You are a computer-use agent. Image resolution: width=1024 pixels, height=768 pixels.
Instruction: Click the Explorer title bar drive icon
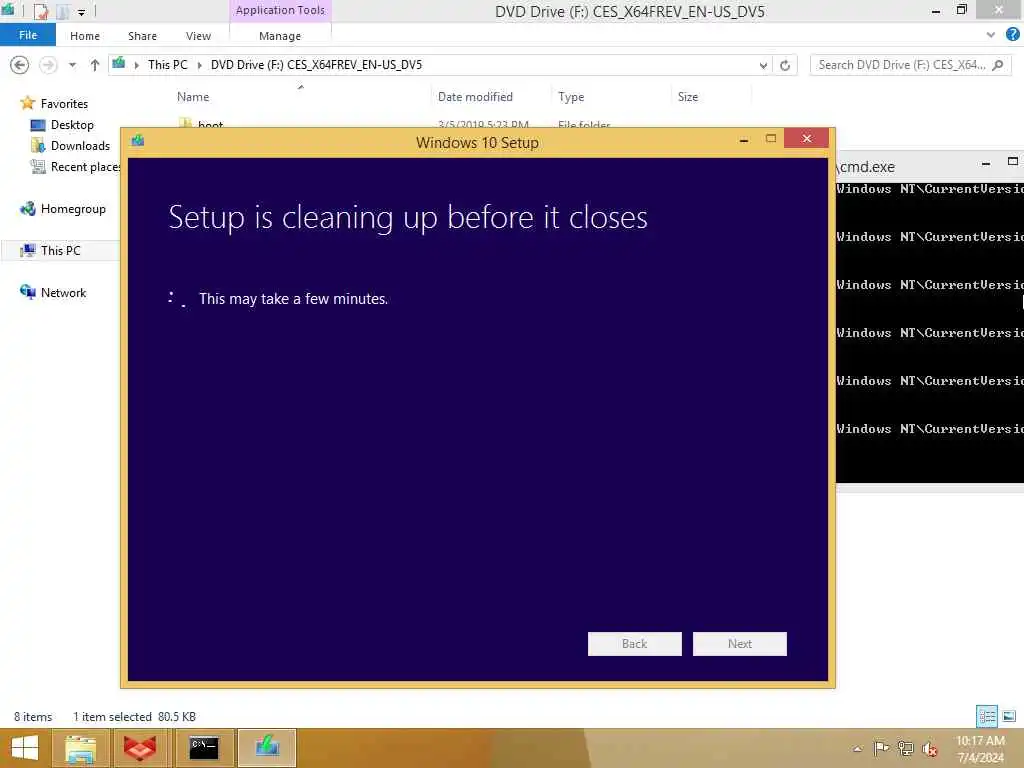pos(8,10)
